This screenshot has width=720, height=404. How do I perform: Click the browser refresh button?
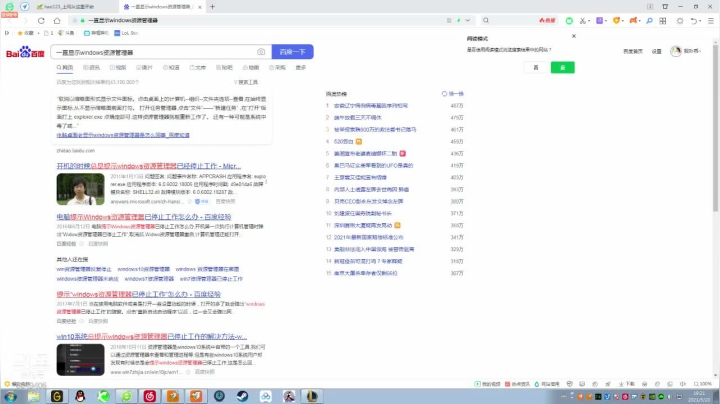tap(41, 21)
